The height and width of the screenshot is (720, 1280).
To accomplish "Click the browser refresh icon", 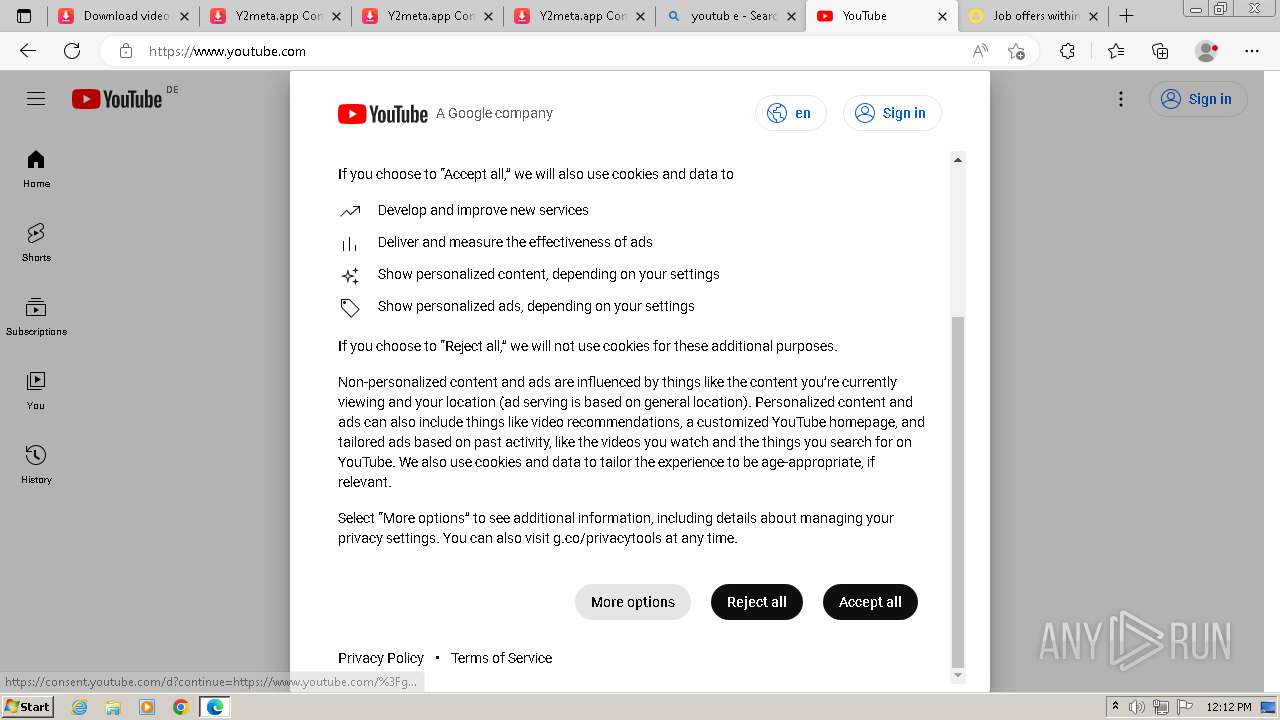I will click(x=72, y=51).
